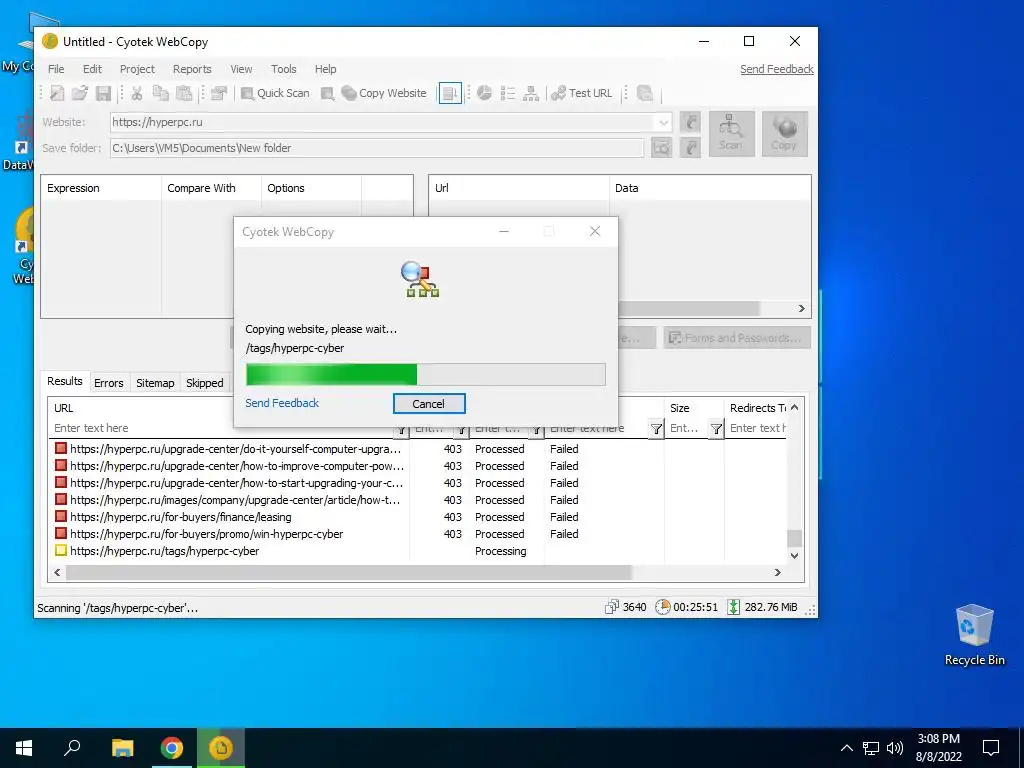Click the yellow status icon of tags/hyperpc-cyber row
1024x768 pixels.
[61, 551]
